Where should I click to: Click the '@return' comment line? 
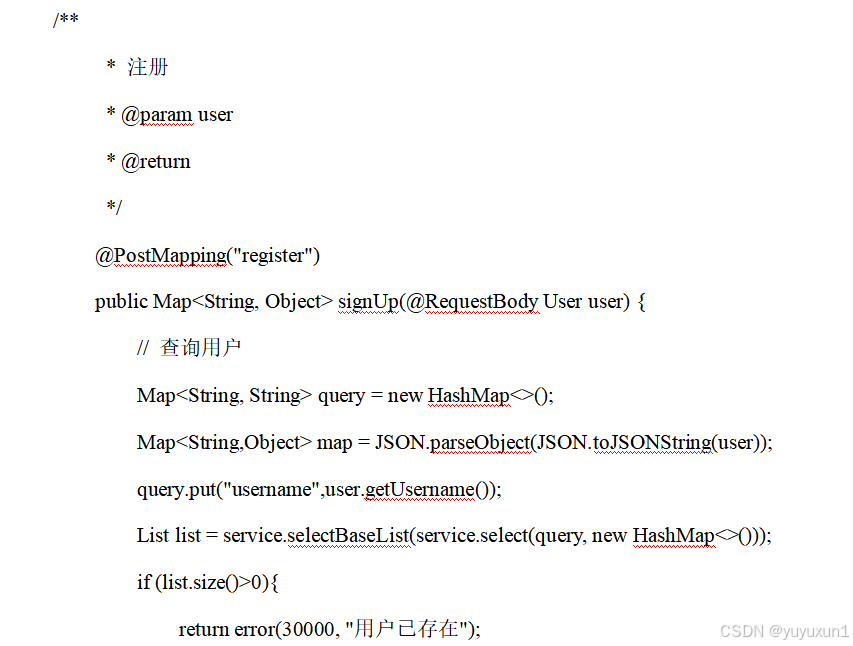(149, 161)
